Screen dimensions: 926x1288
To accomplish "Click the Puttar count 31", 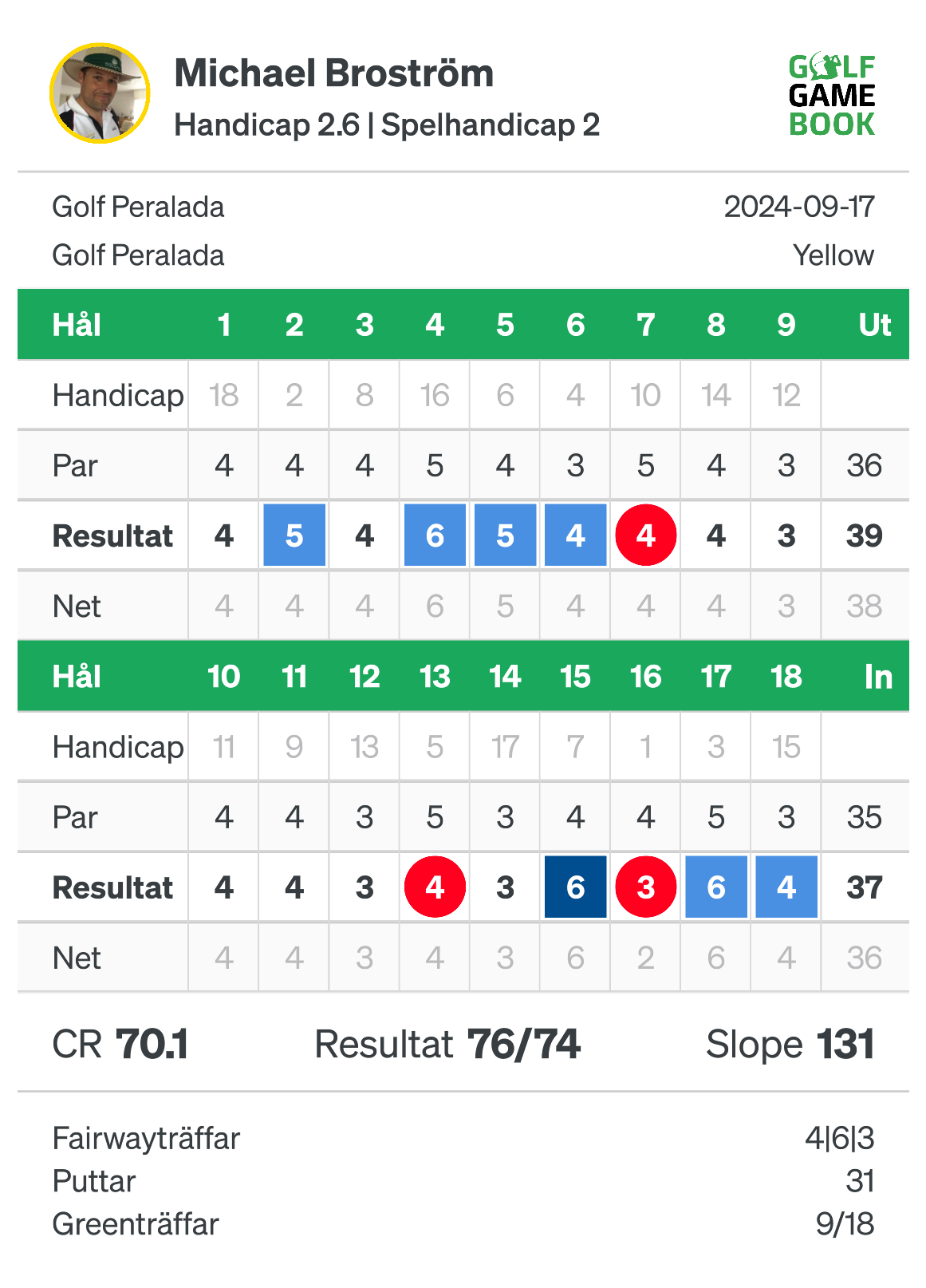I will [861, 1181].
